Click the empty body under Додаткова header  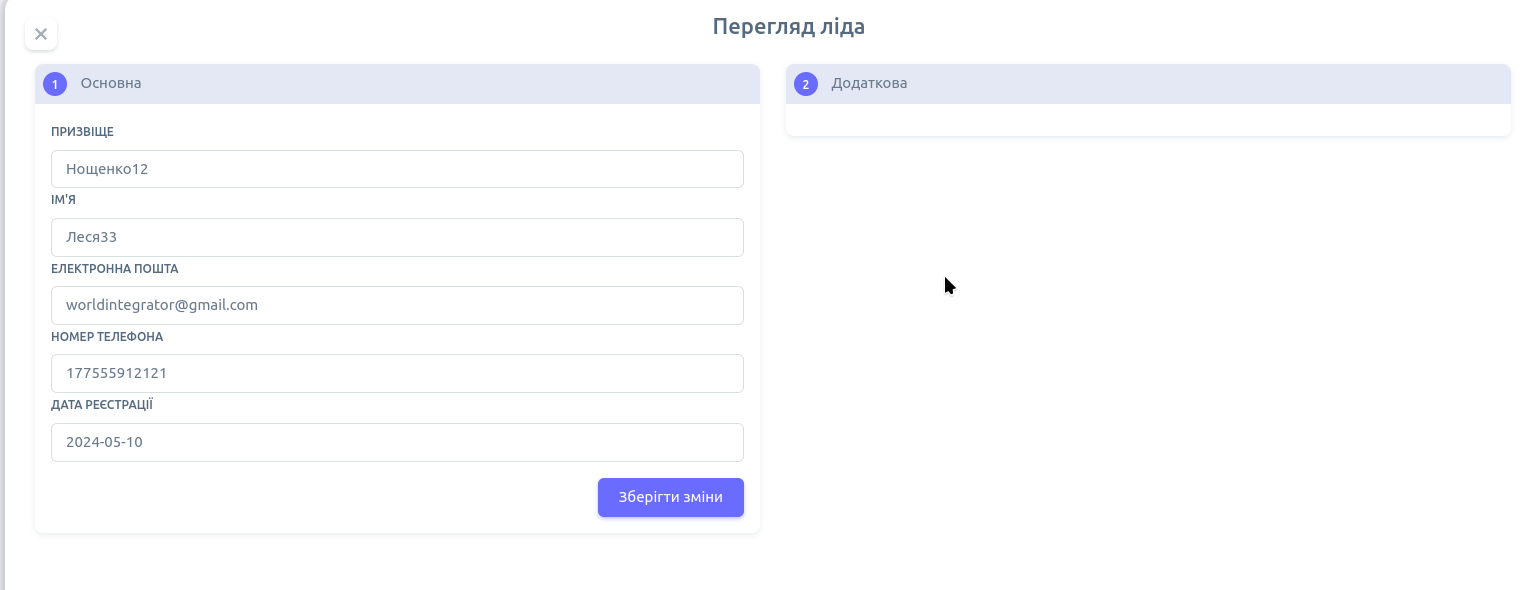[x=1148, y=119]
